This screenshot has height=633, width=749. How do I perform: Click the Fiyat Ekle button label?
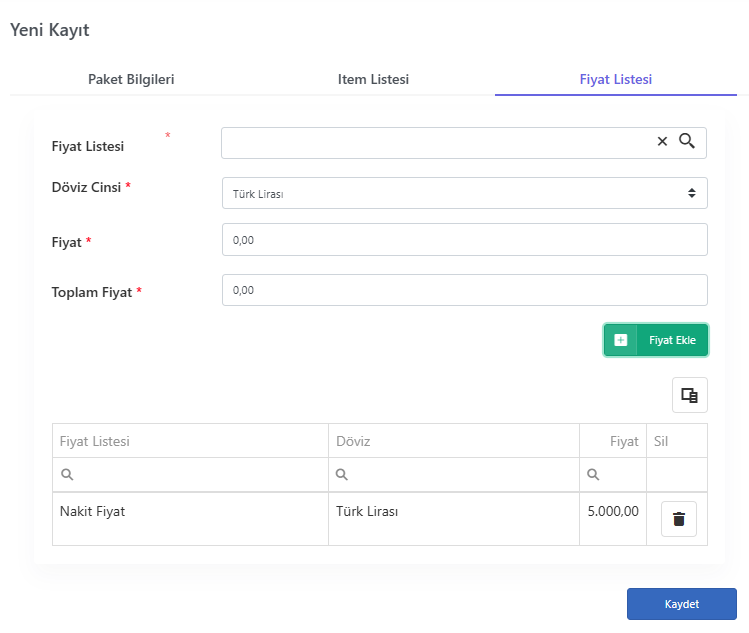(x=672, y=340)
